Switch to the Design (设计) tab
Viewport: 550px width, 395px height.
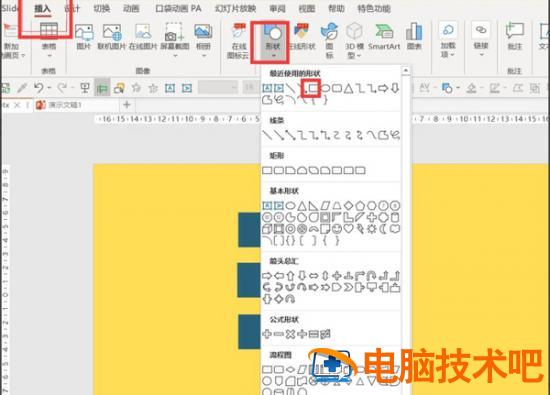click(72, 8)
